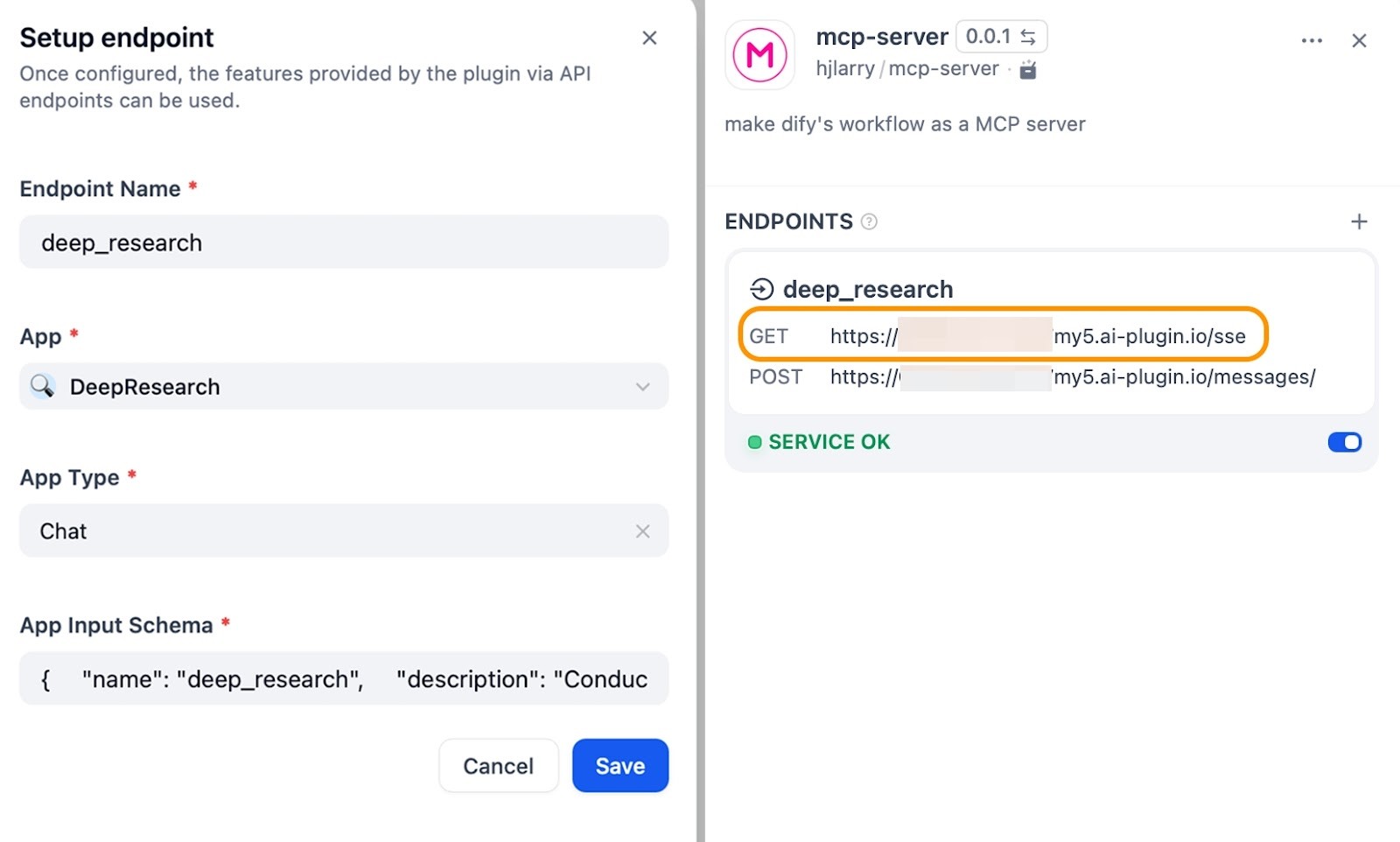Disable the deep_research endpoint toggle
Screen dimensions: 1400x842
1344,442
